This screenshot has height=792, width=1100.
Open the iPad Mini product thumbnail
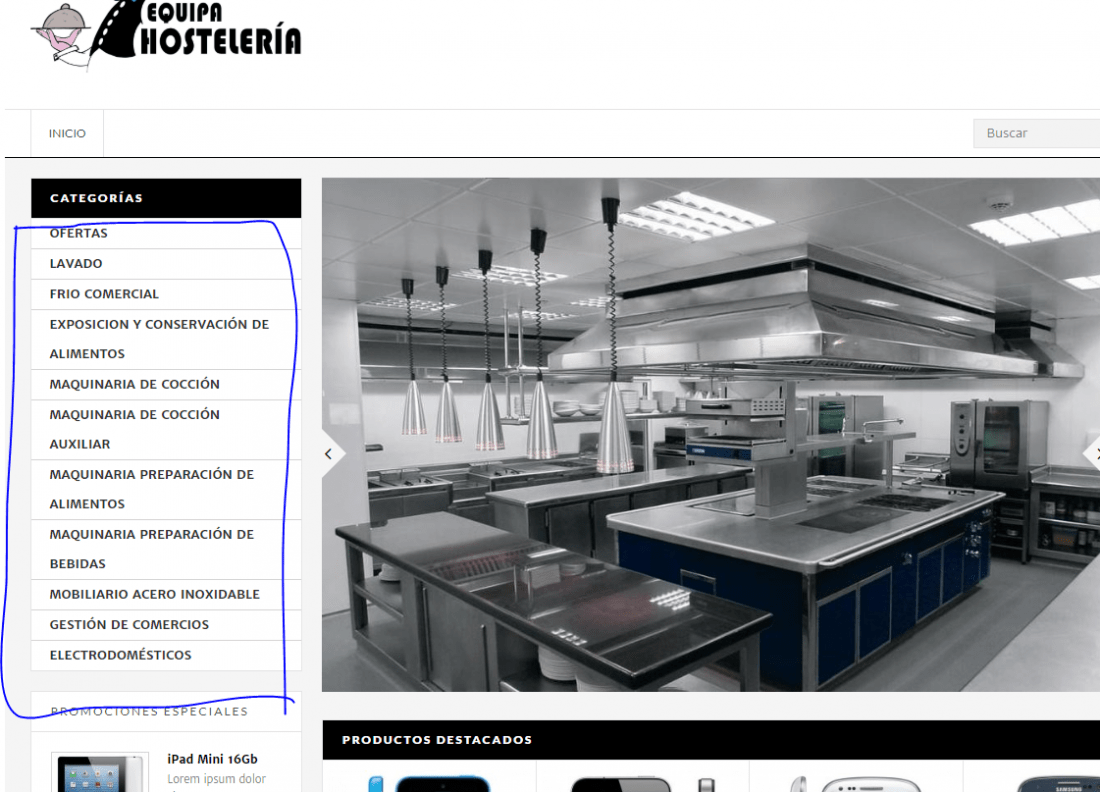[100, 773]
